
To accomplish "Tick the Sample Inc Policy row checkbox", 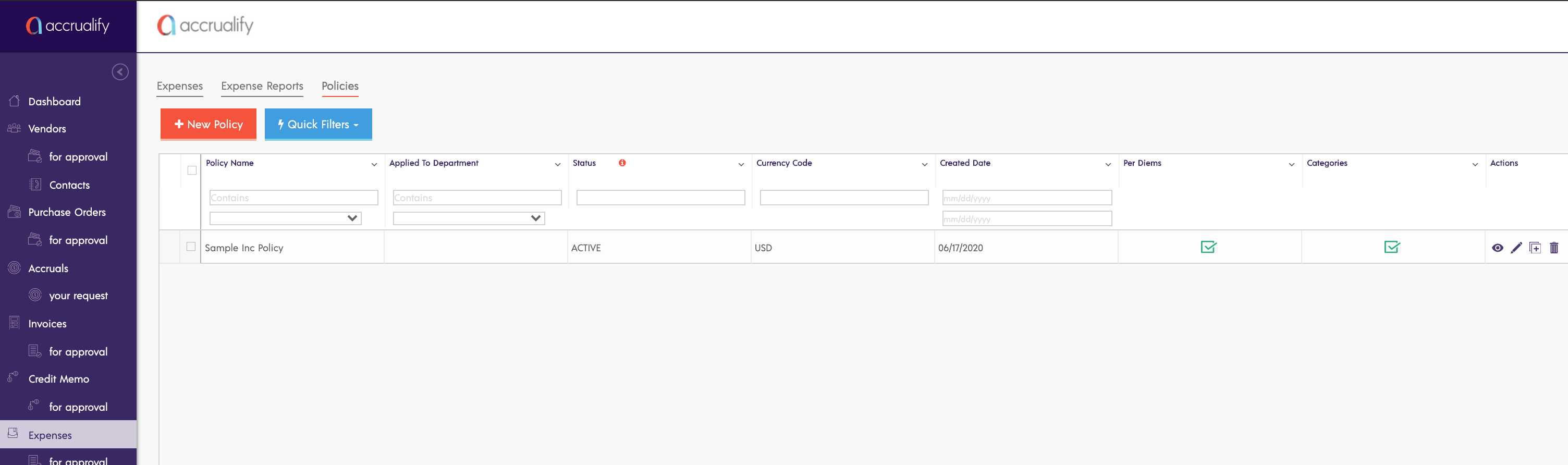I will pos(191,247).
